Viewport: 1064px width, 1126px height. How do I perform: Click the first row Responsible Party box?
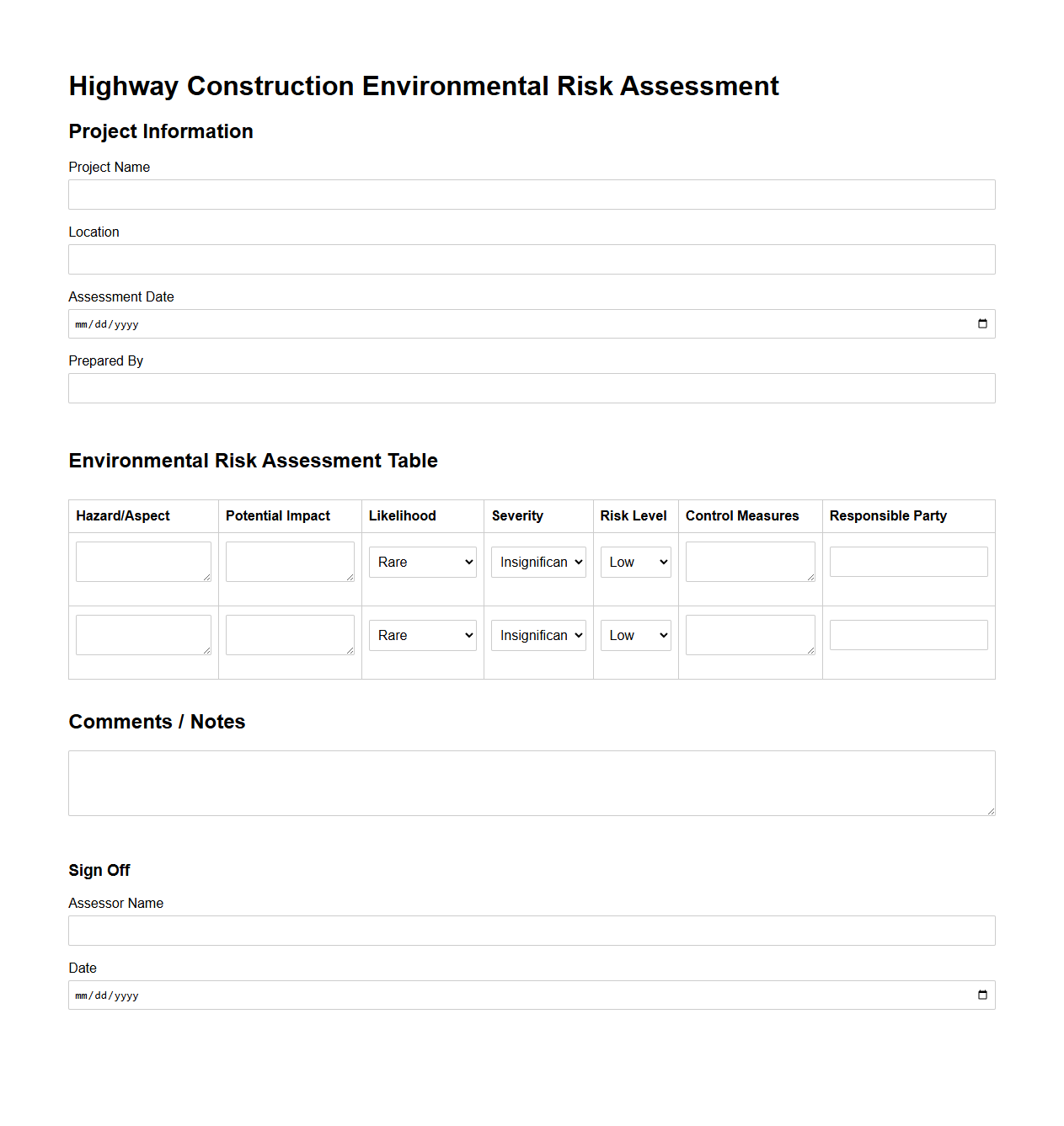tap(908, 562)
